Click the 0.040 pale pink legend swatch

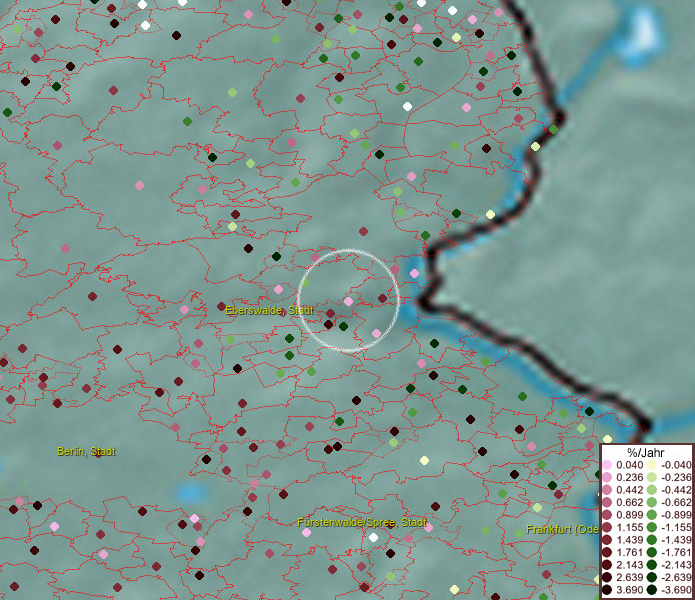pos(607,465)
